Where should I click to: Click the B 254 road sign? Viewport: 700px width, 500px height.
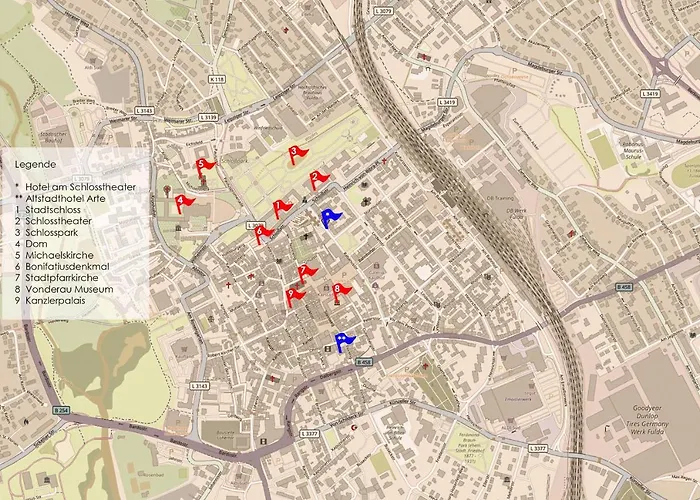click(63, 411)
